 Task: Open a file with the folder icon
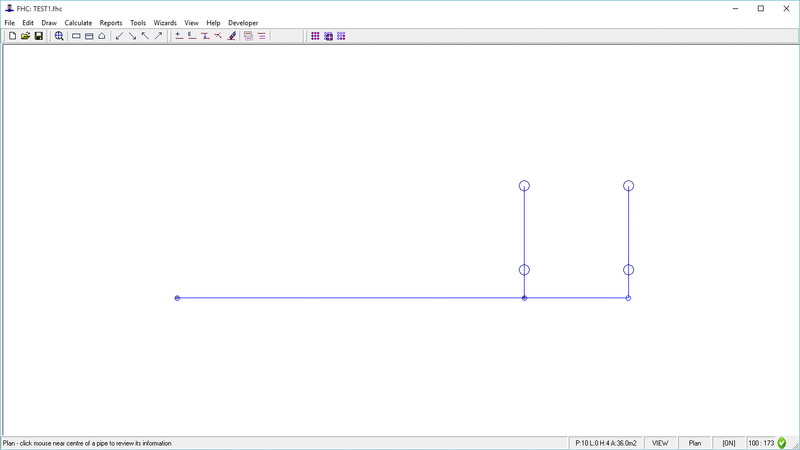point(25,36)
